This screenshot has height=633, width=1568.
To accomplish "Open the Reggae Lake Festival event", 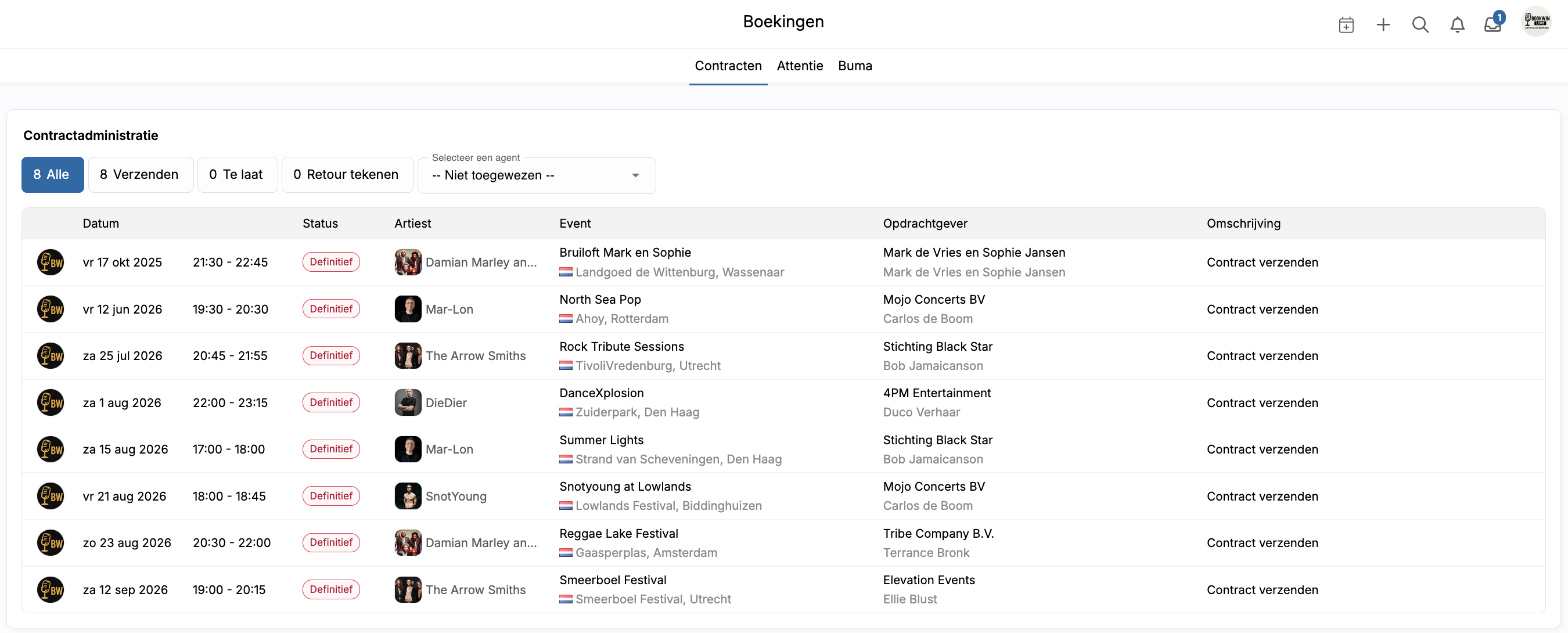I will [618, 534].
